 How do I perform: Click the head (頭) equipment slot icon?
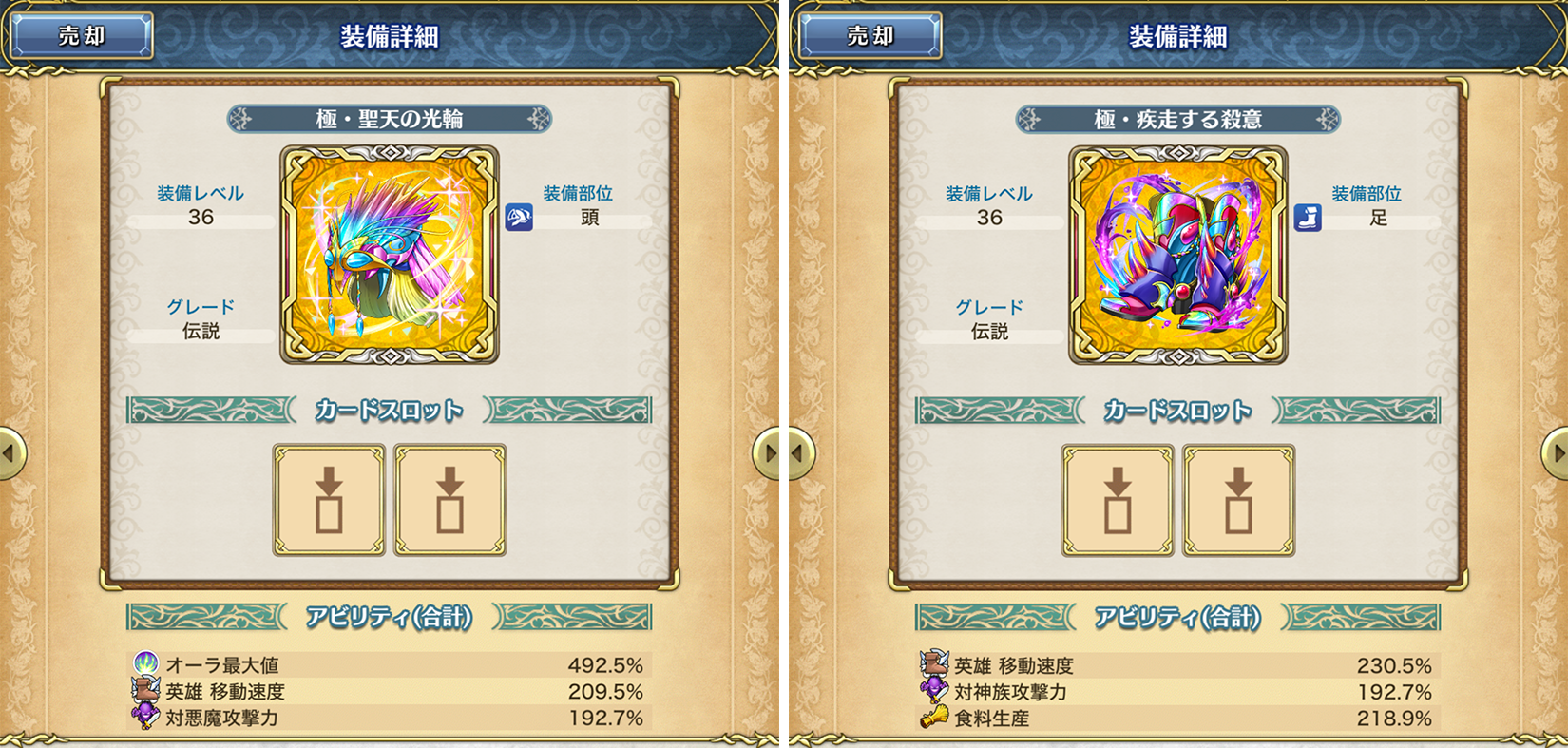click(519, 218)
